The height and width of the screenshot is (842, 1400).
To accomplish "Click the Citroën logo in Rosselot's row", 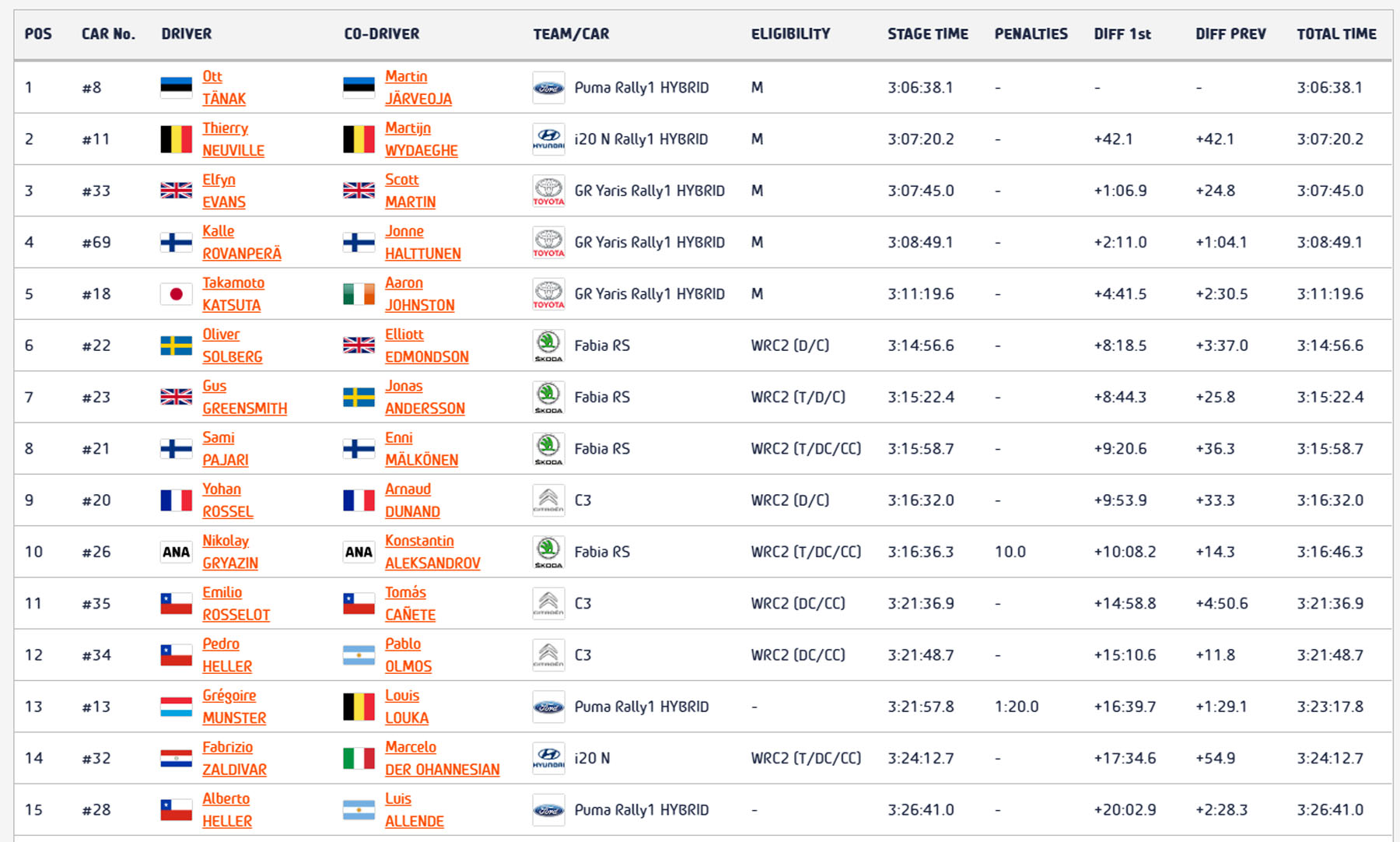I will tap(548, 603).
